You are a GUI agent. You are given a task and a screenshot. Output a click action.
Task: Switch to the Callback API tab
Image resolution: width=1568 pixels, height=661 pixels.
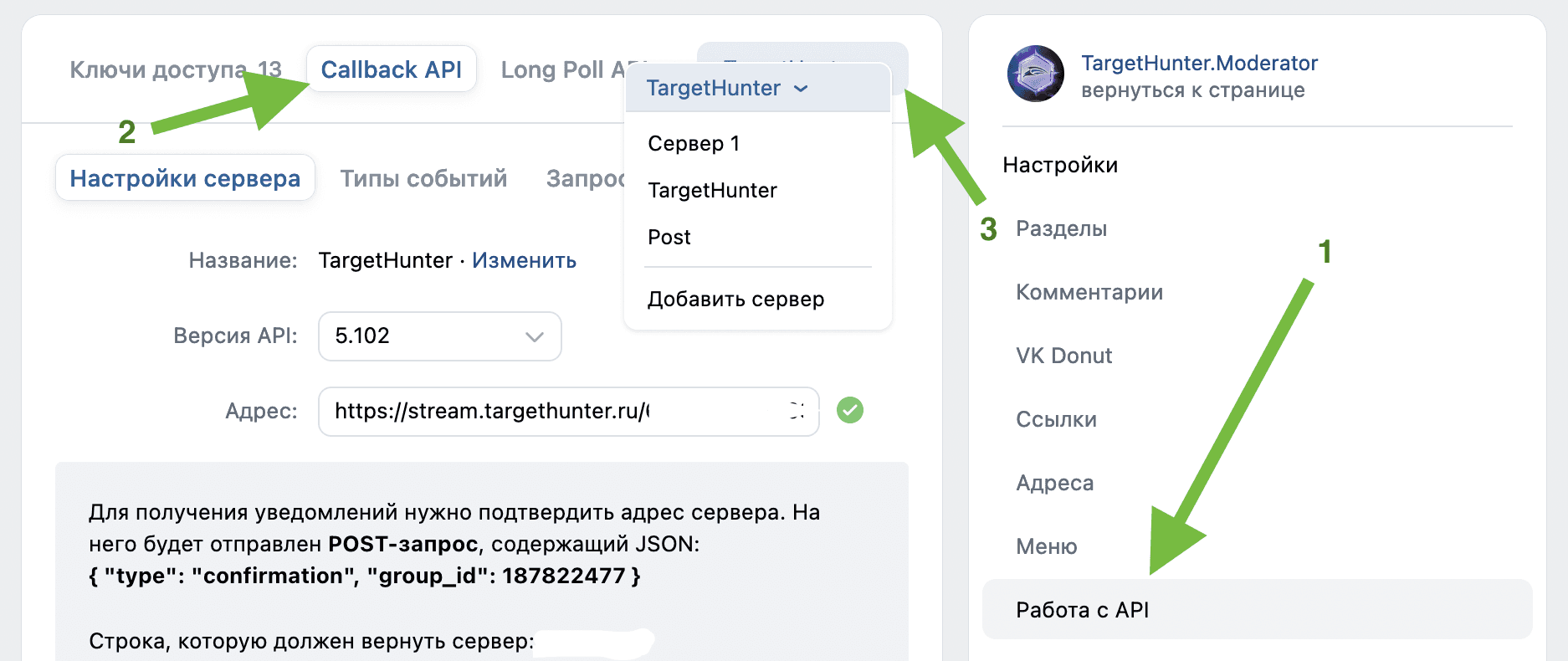(x=391, y=69)
